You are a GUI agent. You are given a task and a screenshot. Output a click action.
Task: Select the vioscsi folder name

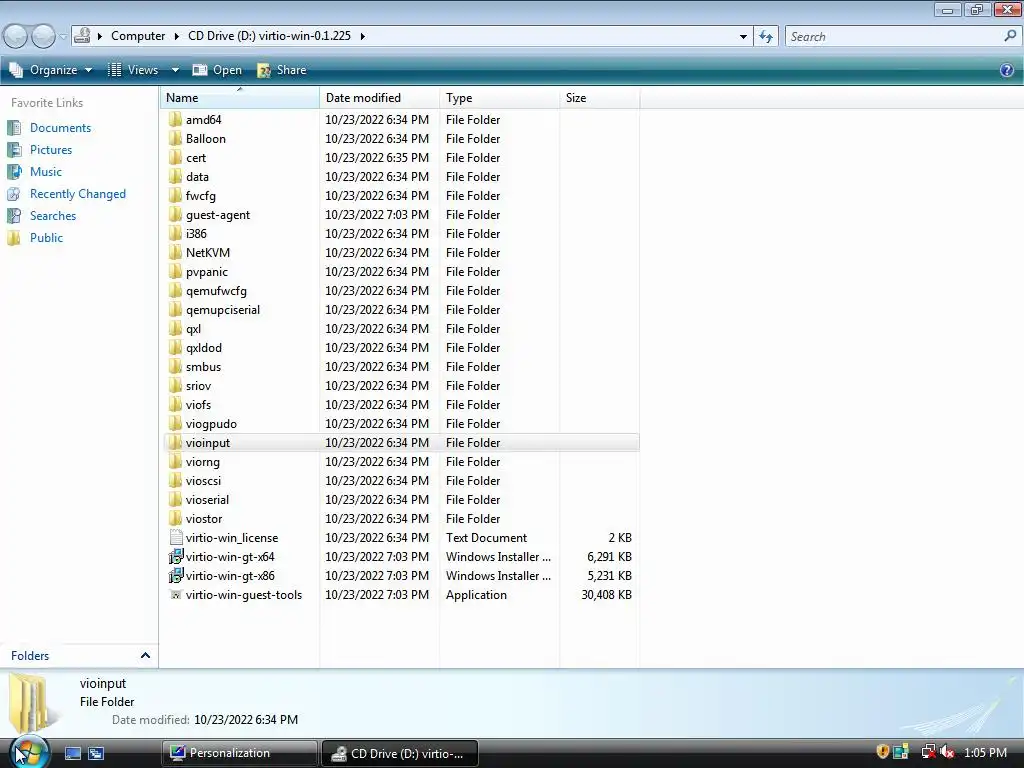tap(203, 481)
